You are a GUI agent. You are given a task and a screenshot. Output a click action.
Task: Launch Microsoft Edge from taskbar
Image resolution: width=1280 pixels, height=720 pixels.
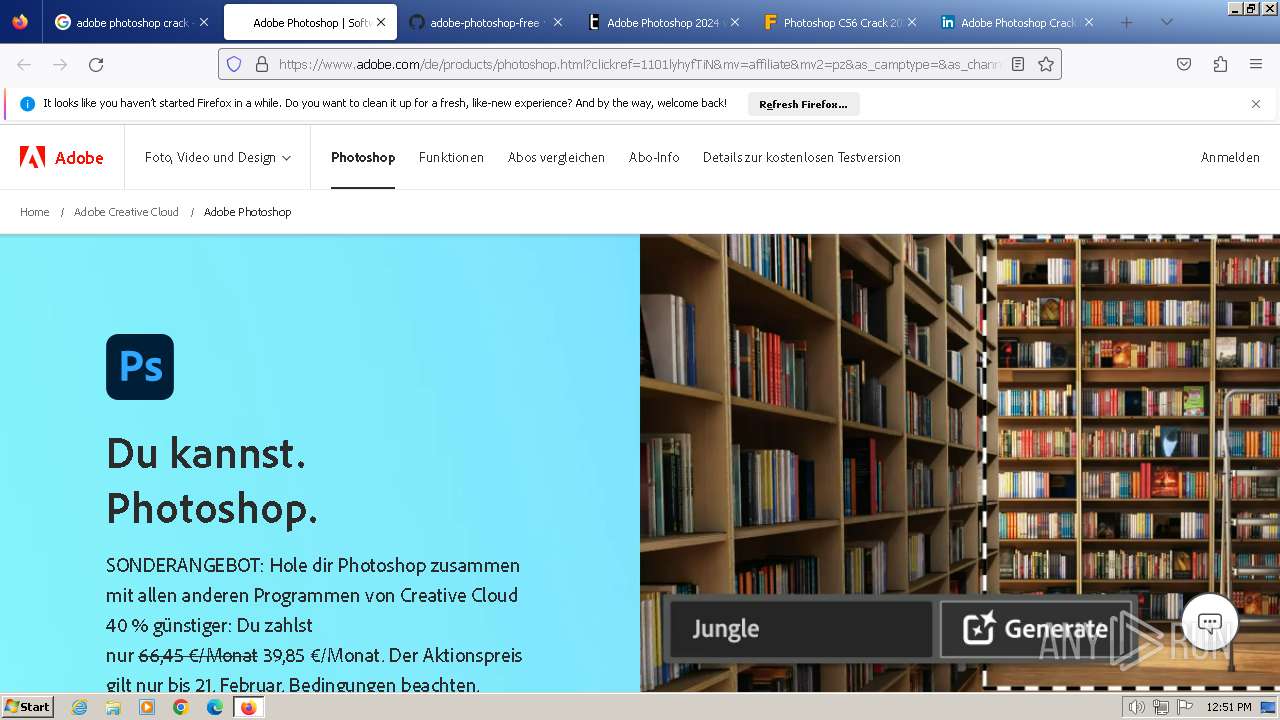(x=215, y=707)
